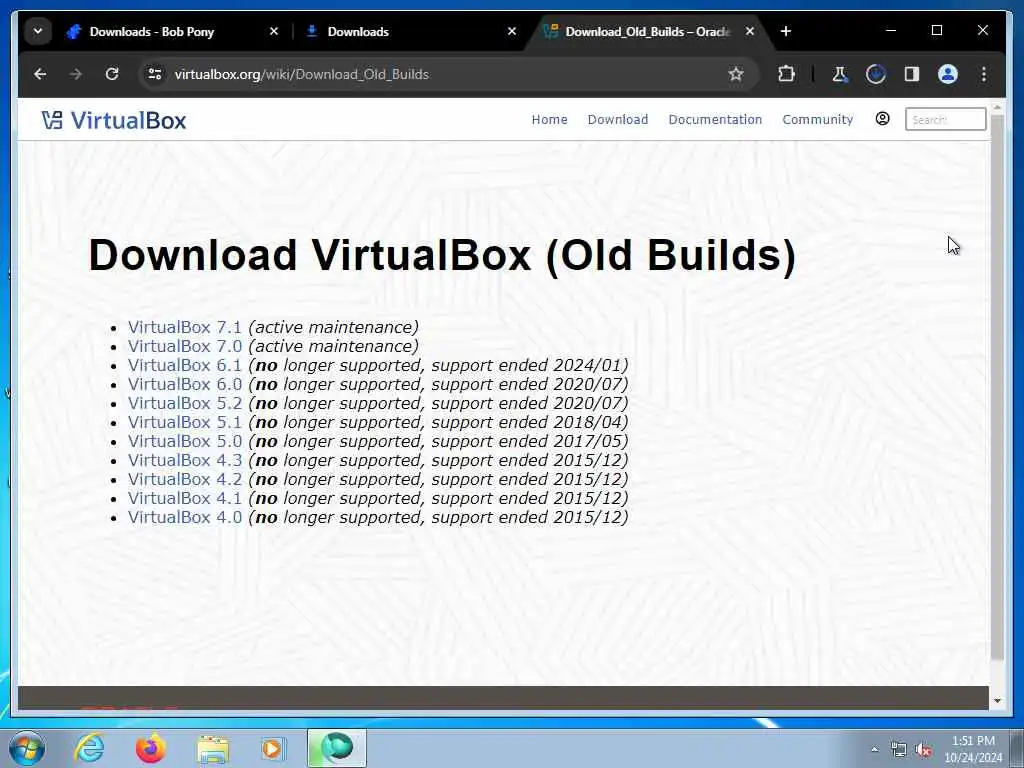Screen dimensions: 1024x768
Task: Open the VirtualBox 5.1 link
Action: point(185,422)
